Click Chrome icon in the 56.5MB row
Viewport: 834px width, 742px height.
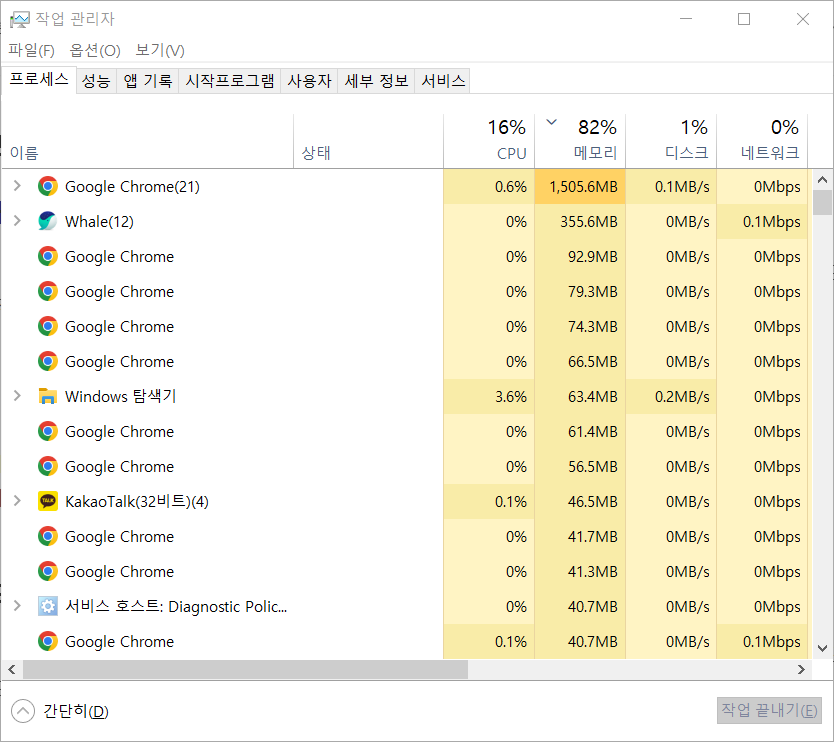point(48,466)
